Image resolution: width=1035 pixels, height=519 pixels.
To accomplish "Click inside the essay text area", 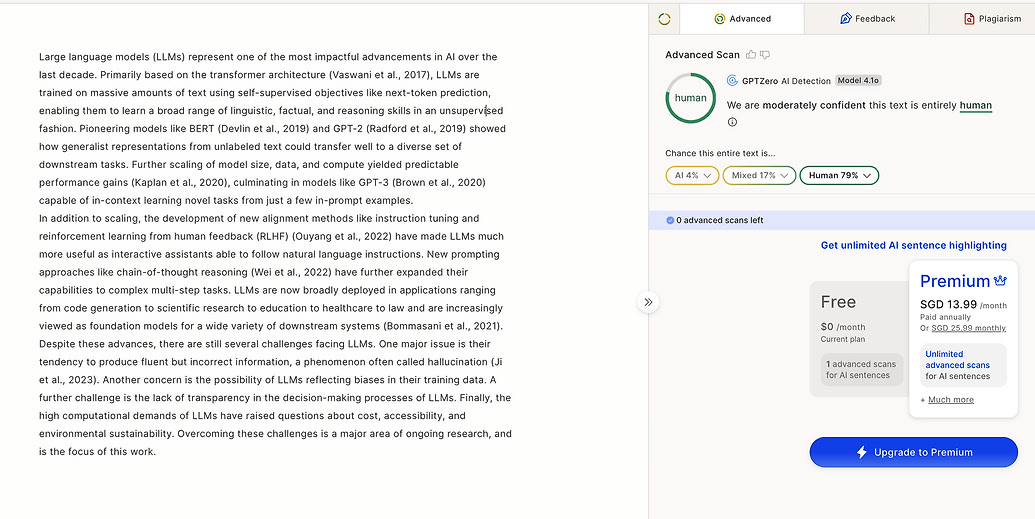I will point(275,254).
